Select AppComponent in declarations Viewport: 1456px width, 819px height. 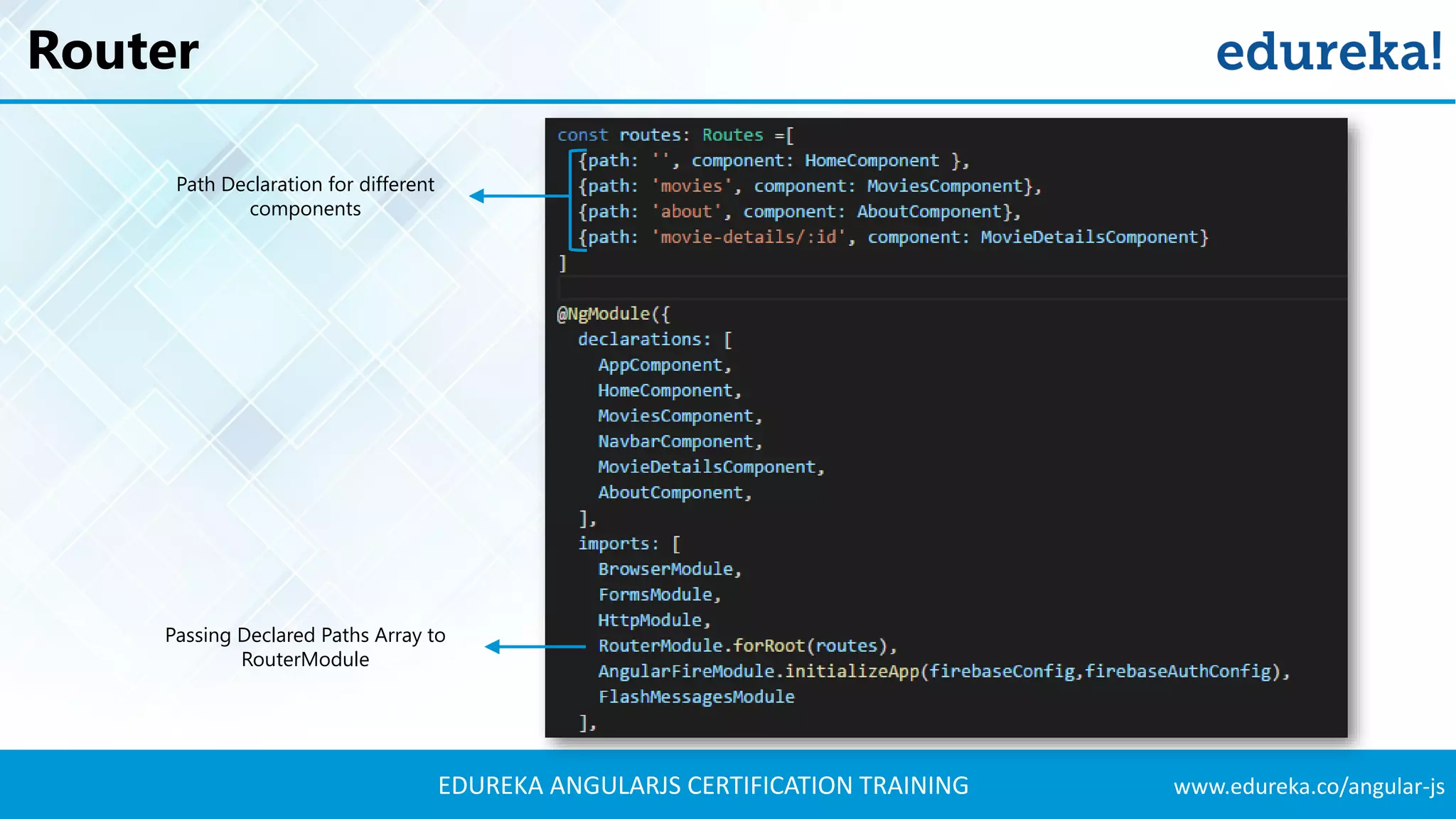point(665,365)
